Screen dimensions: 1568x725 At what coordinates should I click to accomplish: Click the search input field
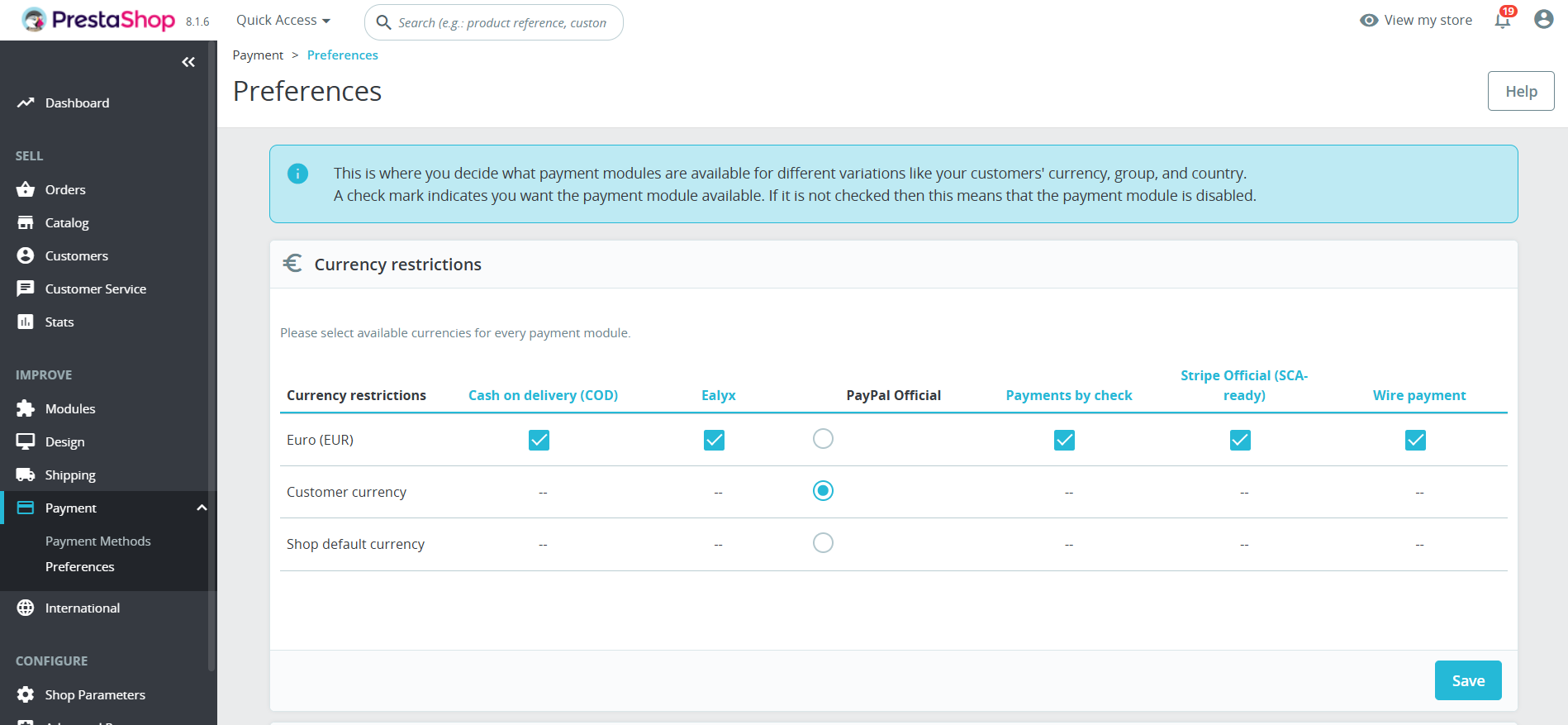click(504, 22)
